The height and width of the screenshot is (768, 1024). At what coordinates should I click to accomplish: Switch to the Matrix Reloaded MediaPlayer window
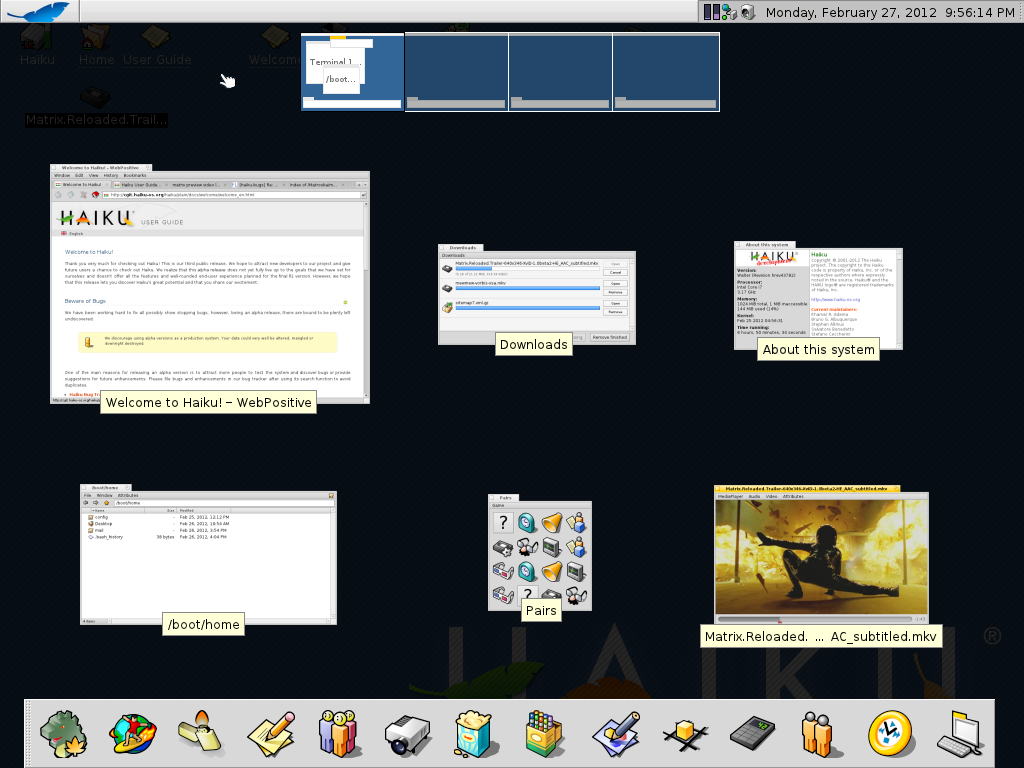click(821, 556)
